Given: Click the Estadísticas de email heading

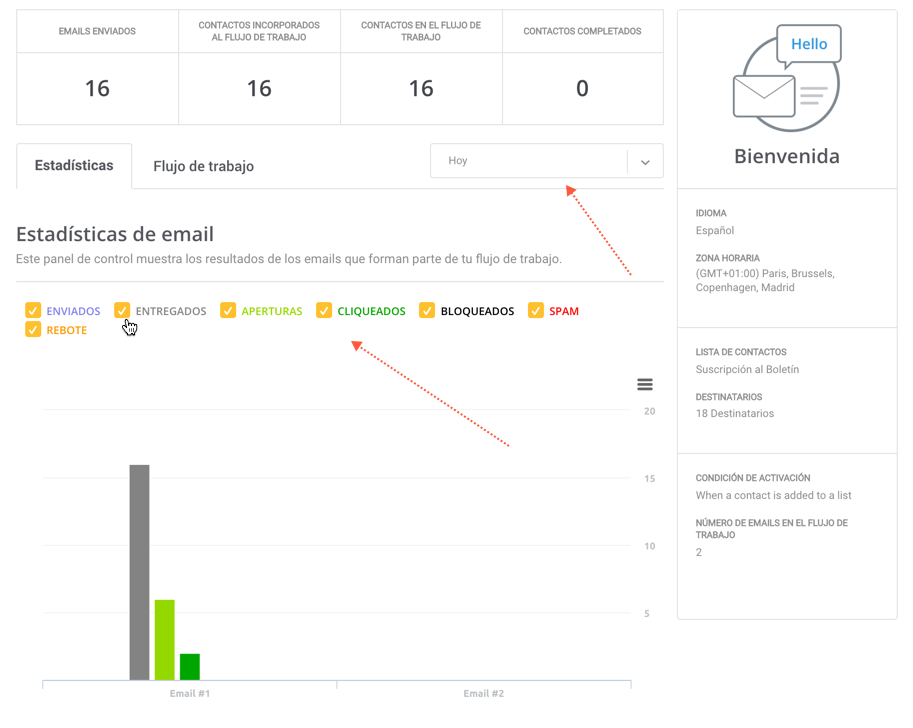Looking at the screenshot, I should click(115, 234).
